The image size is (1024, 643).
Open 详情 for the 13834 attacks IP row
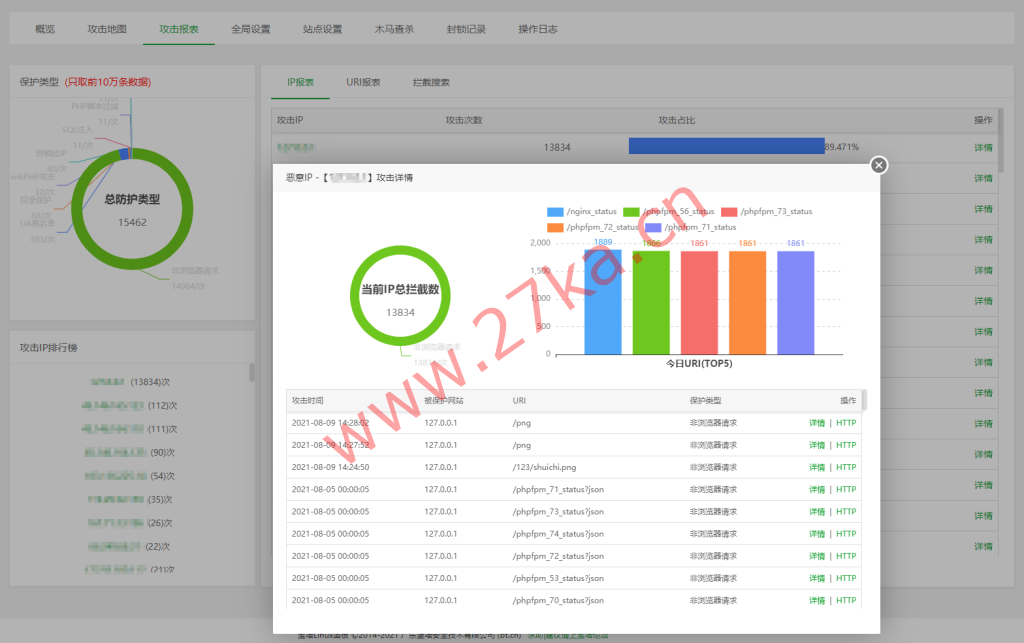[983, 148]
